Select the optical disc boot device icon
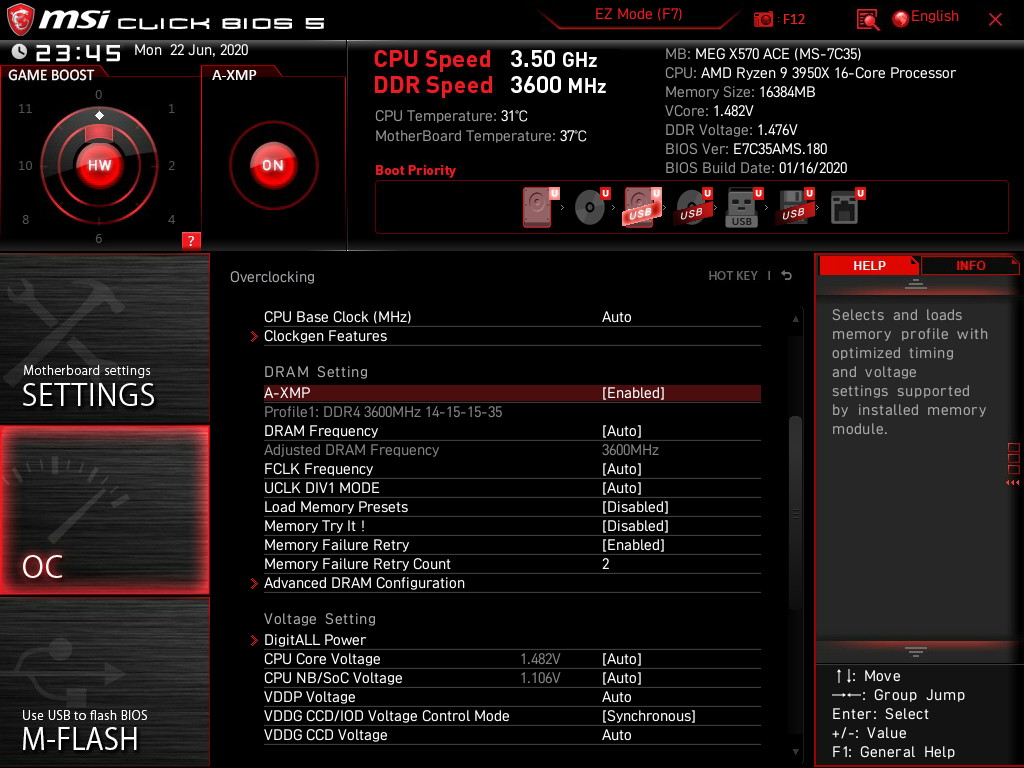Viewport: 1024px width, 768px height. (591, 207)
